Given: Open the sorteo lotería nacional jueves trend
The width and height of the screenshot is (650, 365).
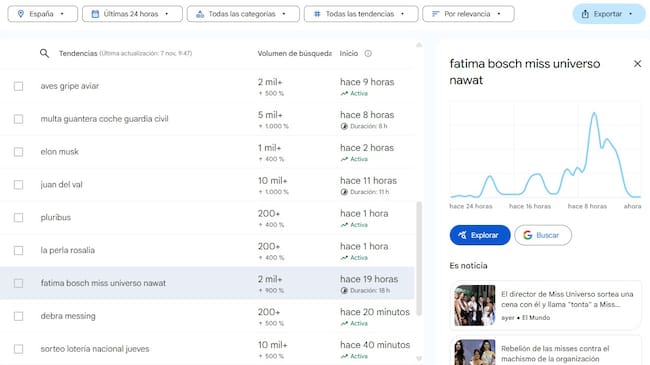Looking at the screenshot, I should pyautogui.click(x=95, y=349).
